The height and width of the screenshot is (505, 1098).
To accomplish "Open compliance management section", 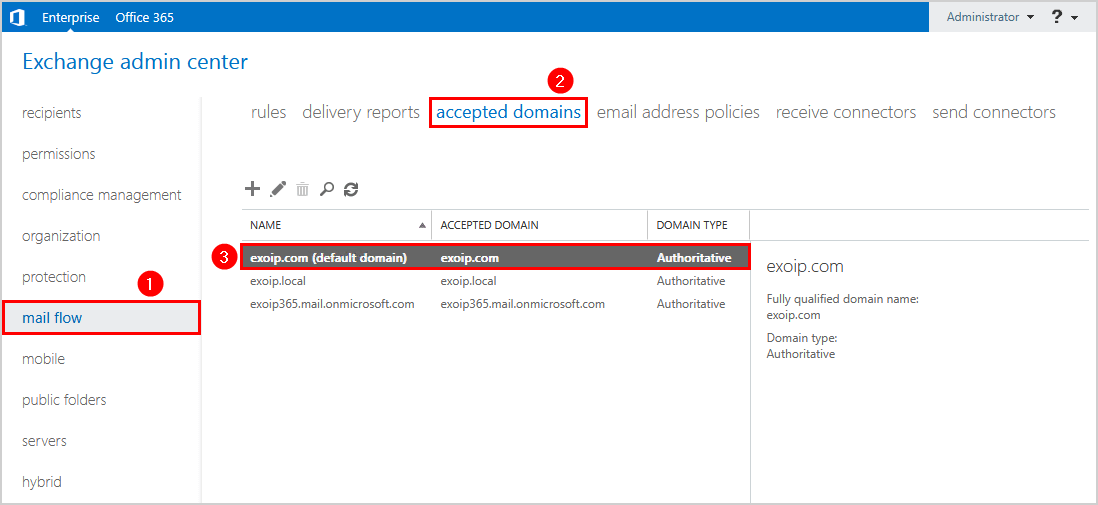I will 102,195.
